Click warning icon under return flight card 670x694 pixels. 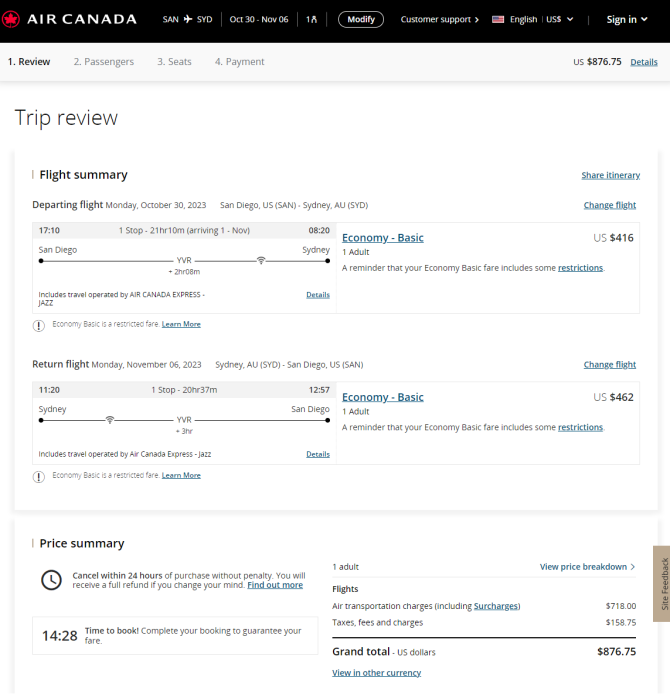(x=39, y=477)
